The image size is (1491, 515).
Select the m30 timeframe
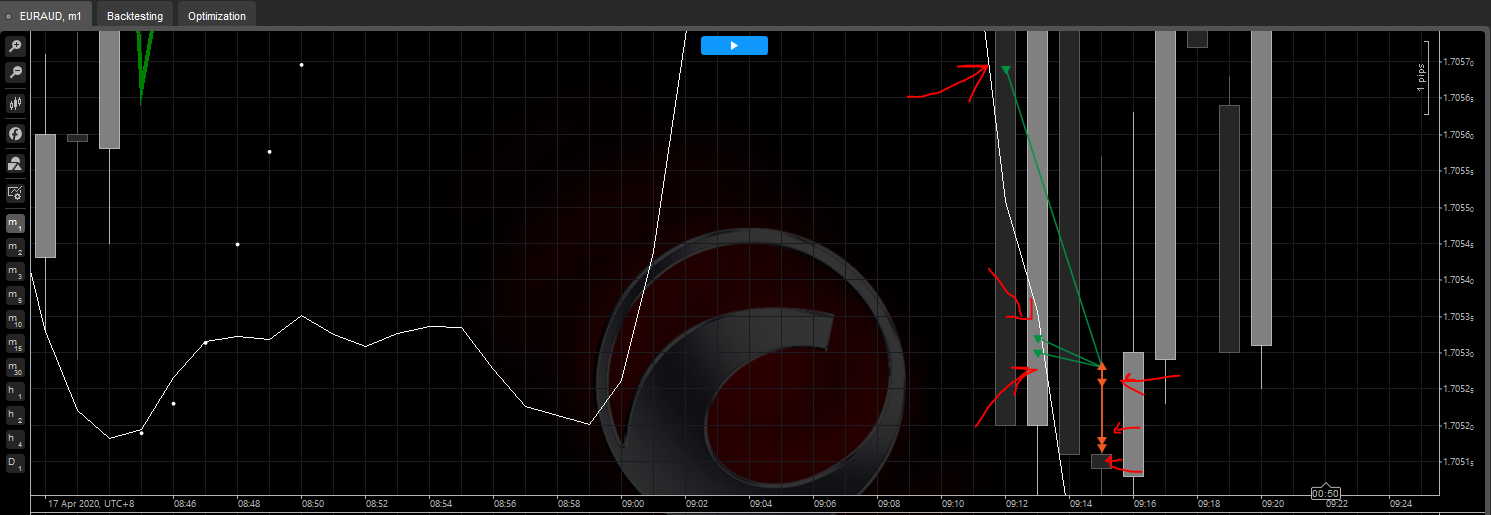coord(15,368)
